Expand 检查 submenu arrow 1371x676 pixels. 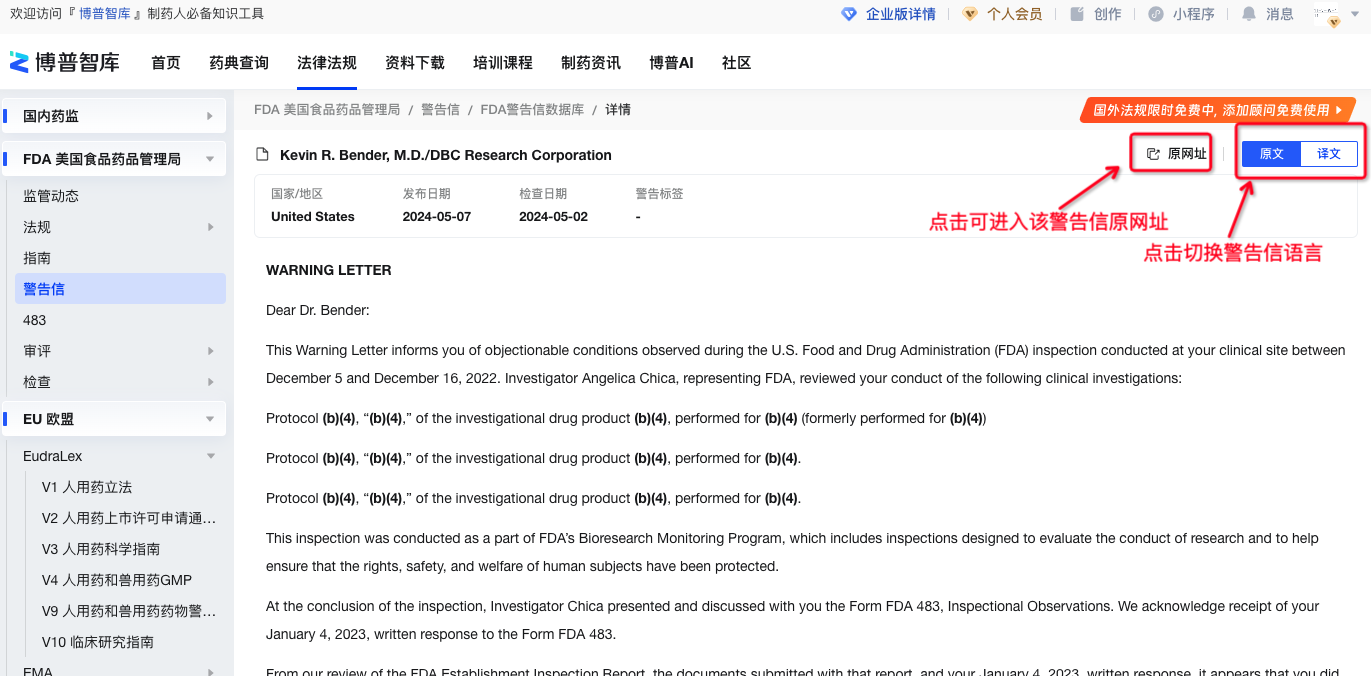(210, 382)
